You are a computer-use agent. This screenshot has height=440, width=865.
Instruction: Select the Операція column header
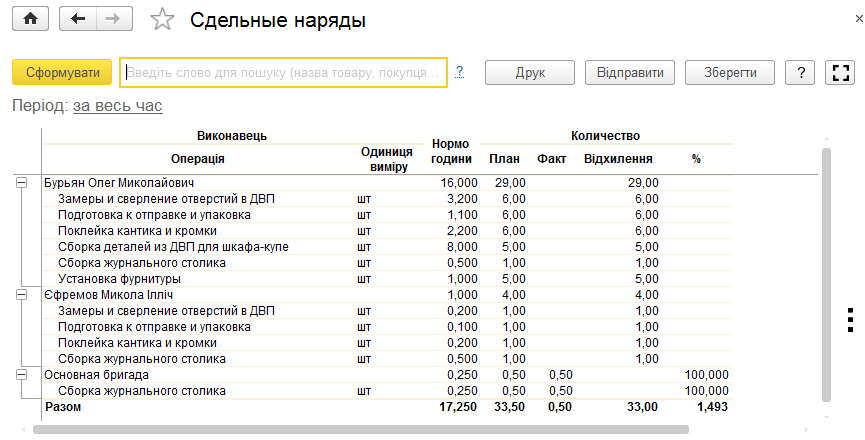coord(197,159)
